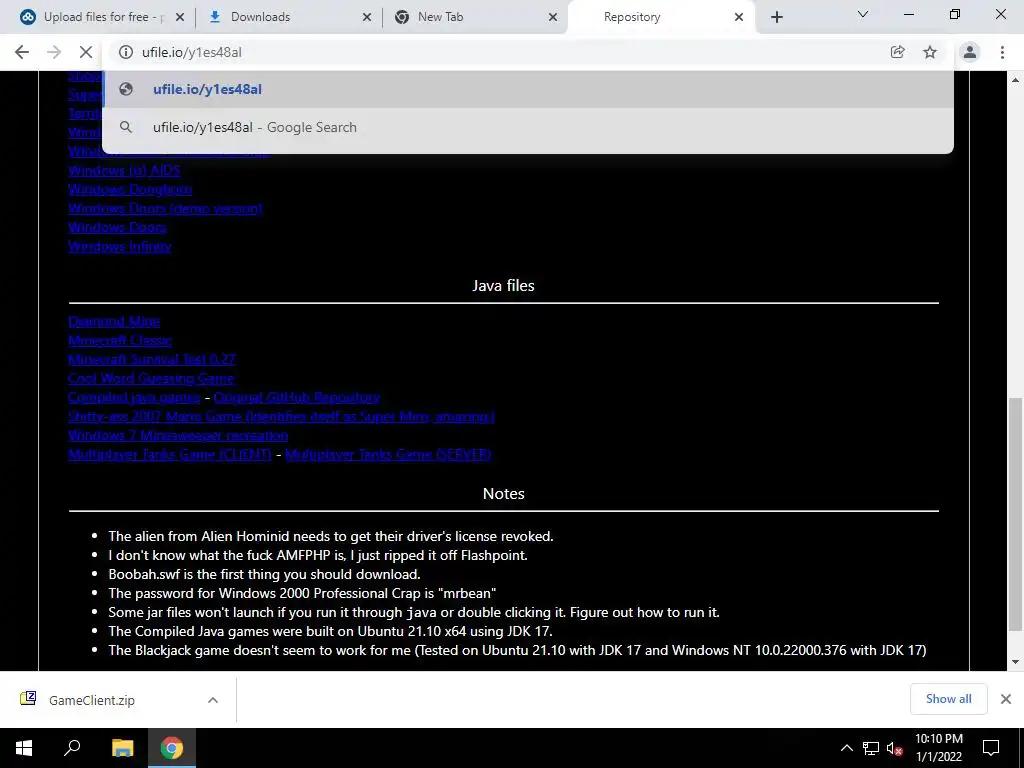Click the note about Boobah.swf

(x=264, y=575)
